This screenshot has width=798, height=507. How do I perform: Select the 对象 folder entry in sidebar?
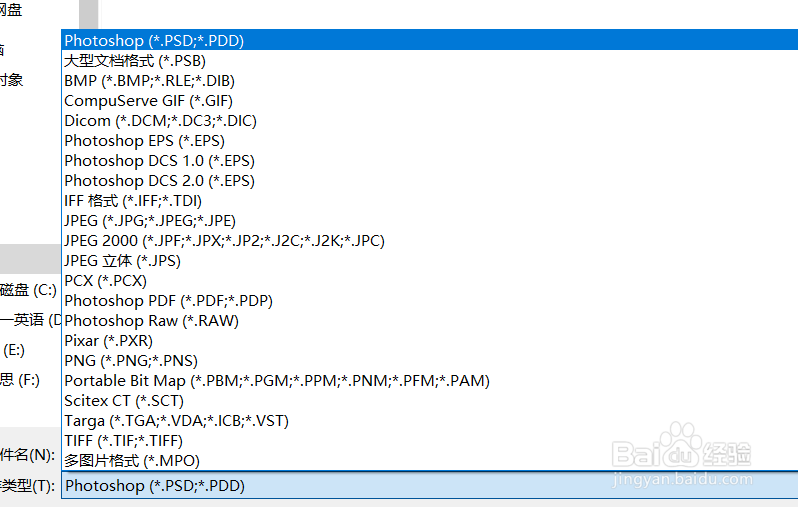click(x=12, y=80)
